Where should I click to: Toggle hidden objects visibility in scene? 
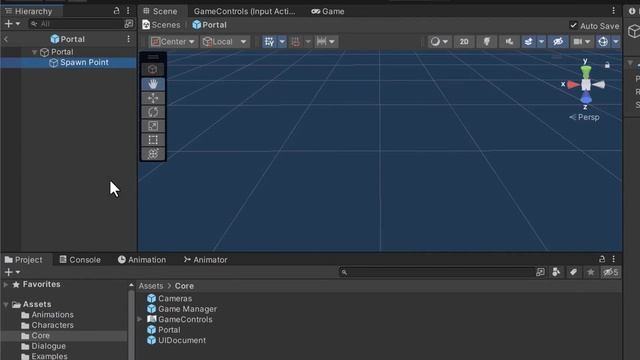click(558, 42)
